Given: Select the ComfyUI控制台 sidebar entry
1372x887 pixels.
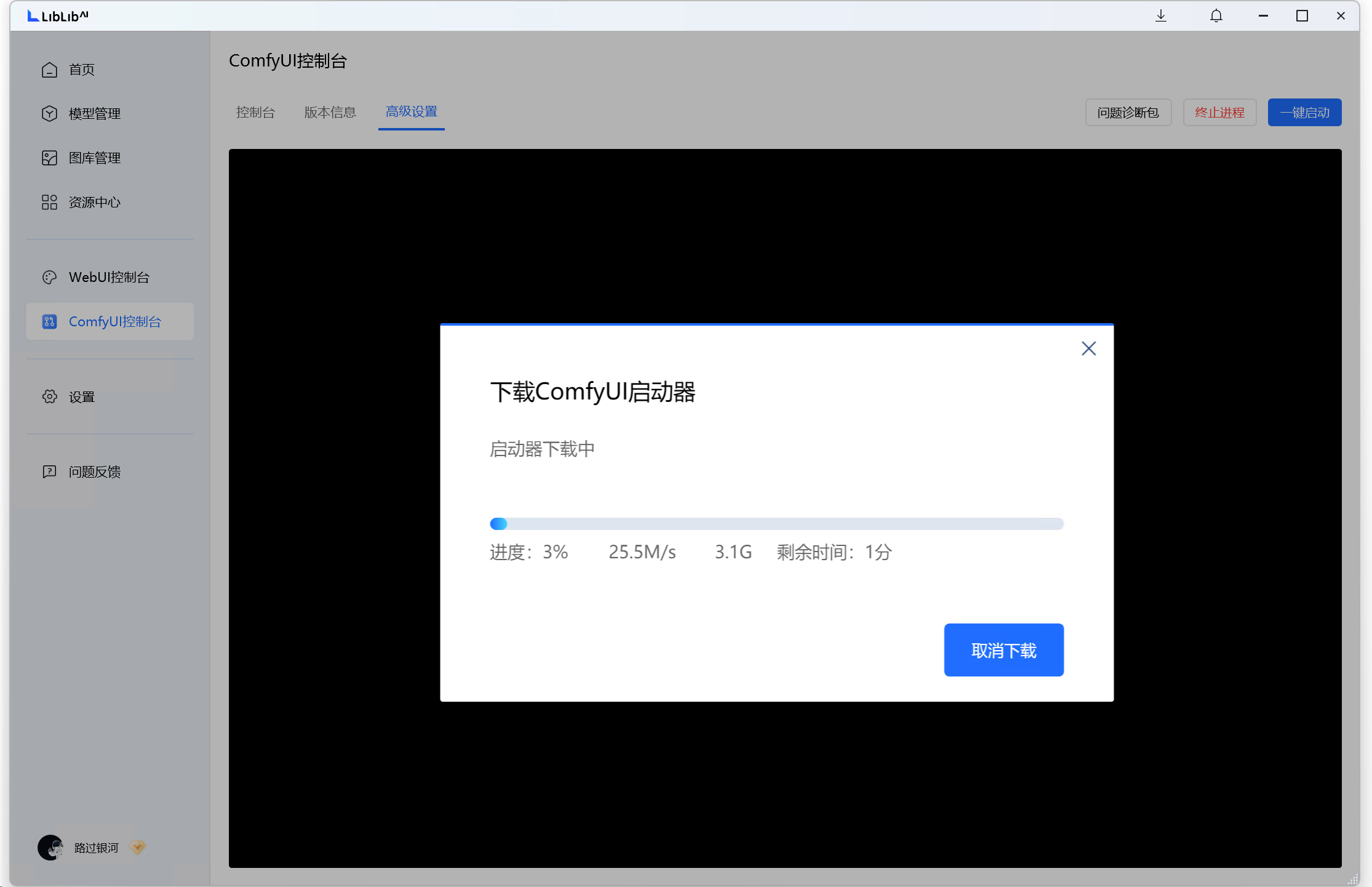Looking at the screenshot, I should [x=114, y=321].
